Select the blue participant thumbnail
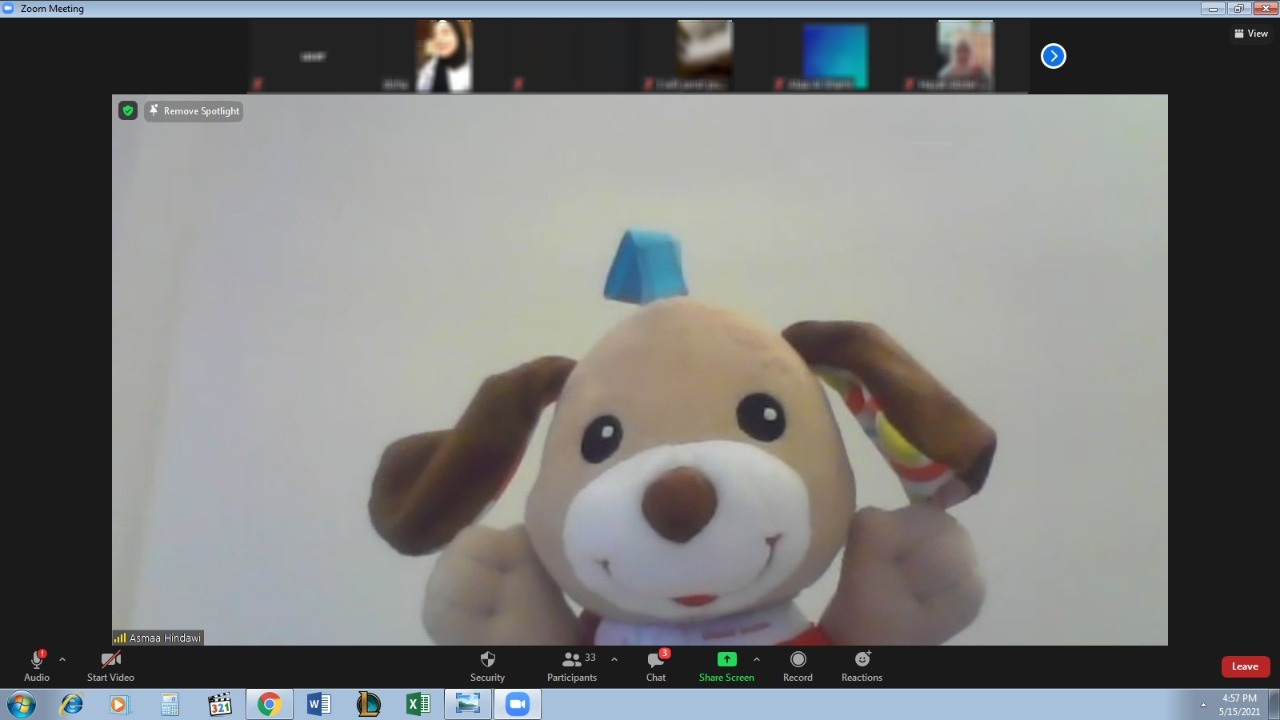1280x720 pixels. click(x=835, y=56)
